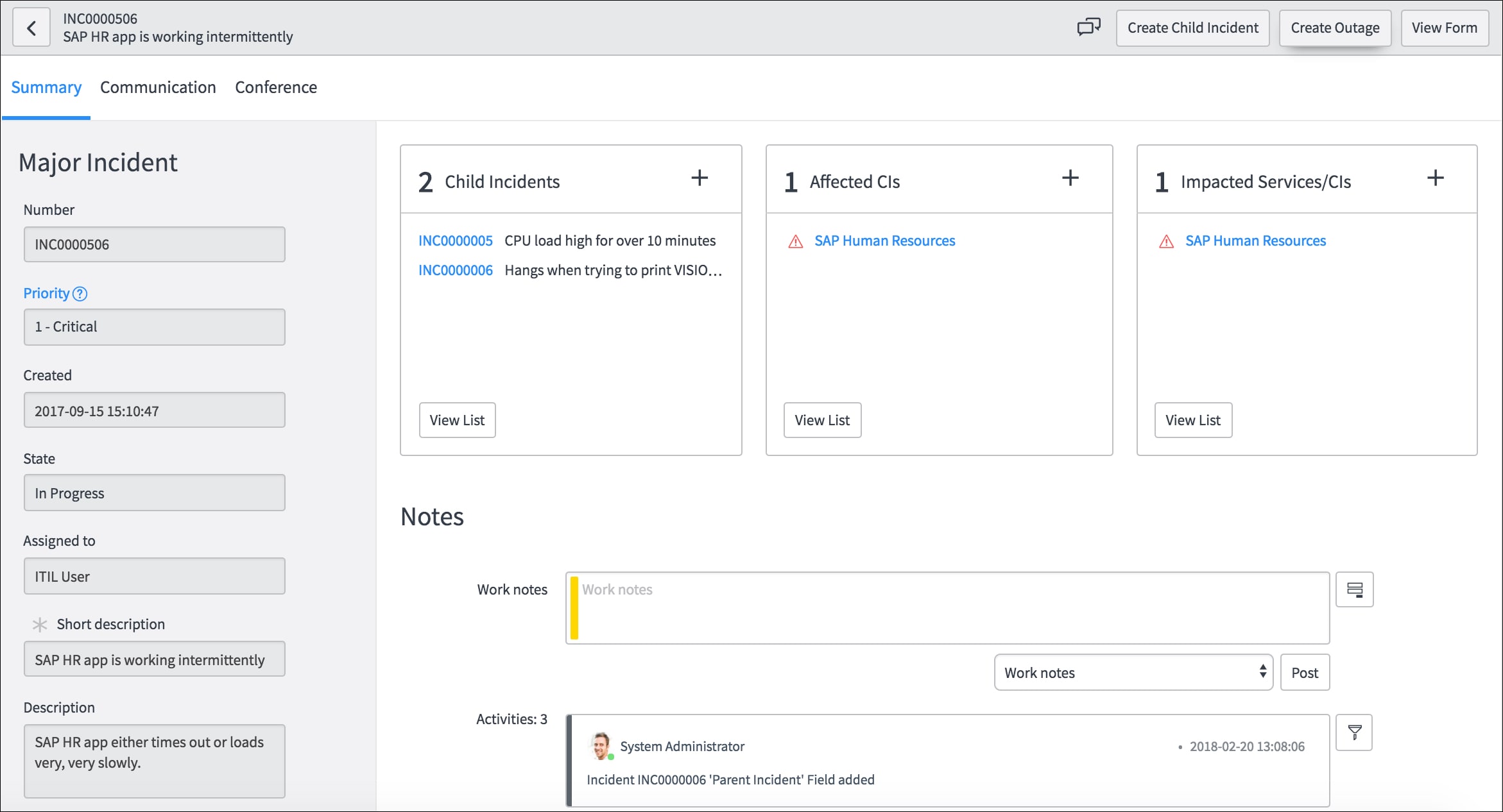Click the Create Outage button

point(1335,28)
